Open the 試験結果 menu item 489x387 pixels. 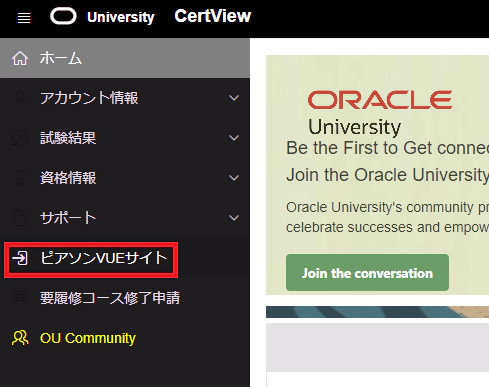click(x=125, y=138)
